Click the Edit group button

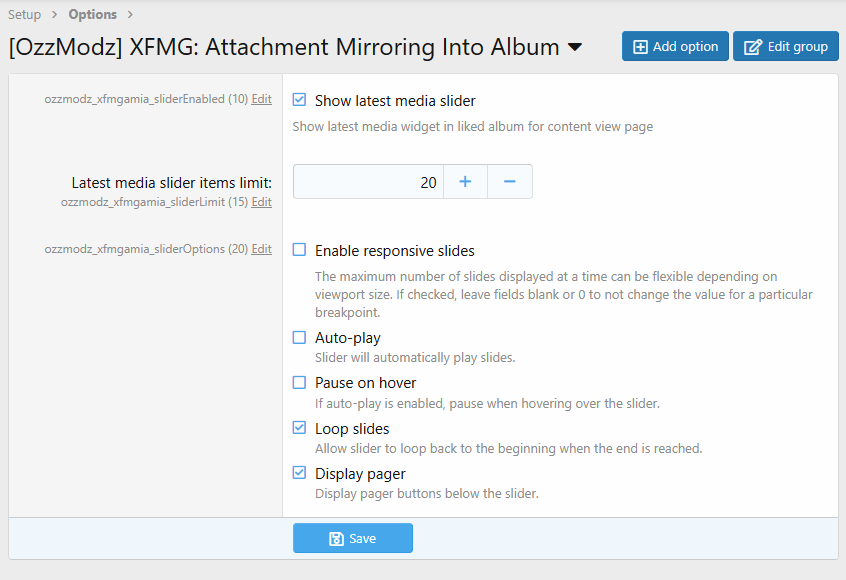tap(786, 46)
